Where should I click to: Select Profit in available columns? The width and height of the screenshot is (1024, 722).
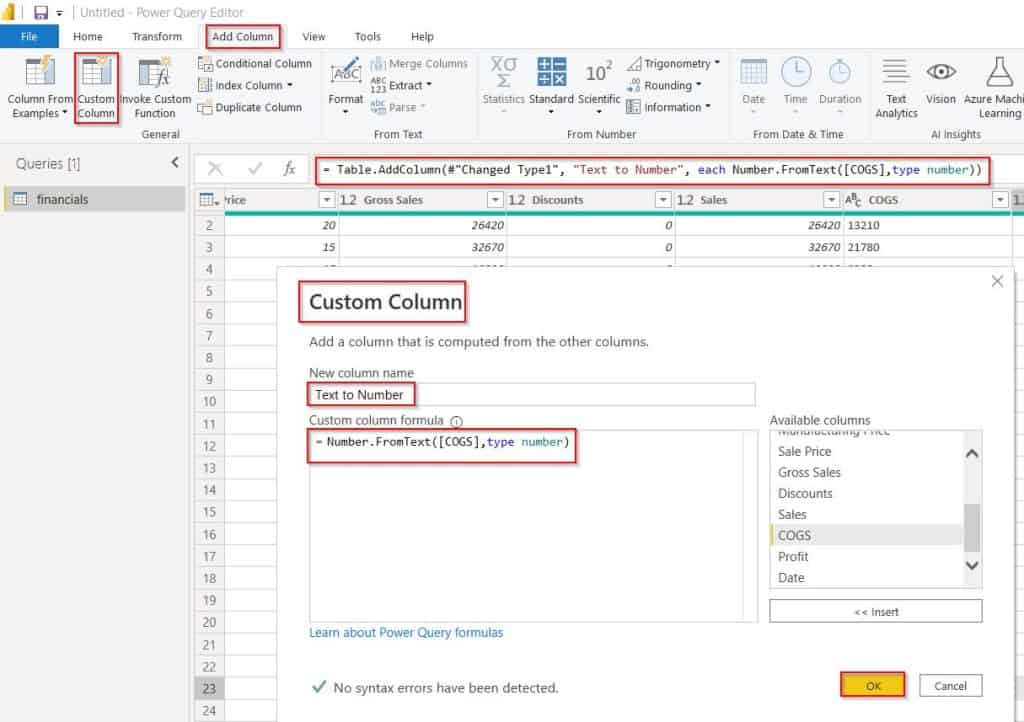(793, 556)
